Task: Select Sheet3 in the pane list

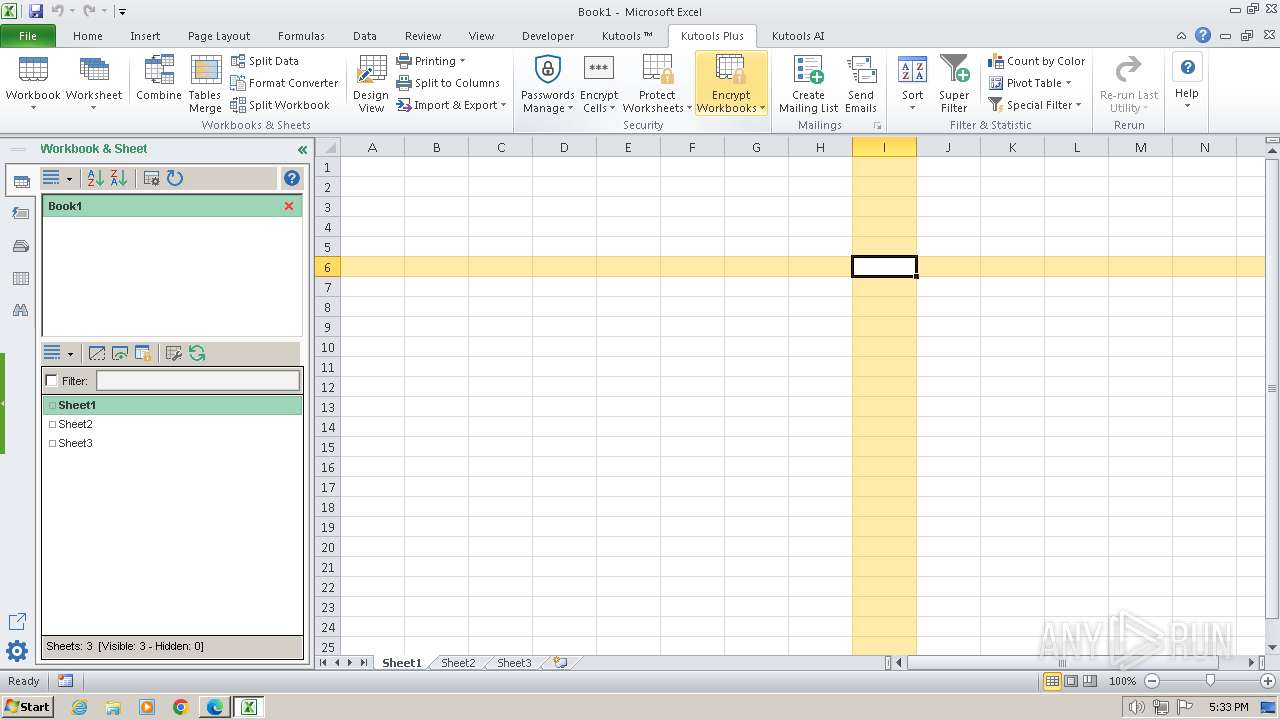Action: (75, 443)
